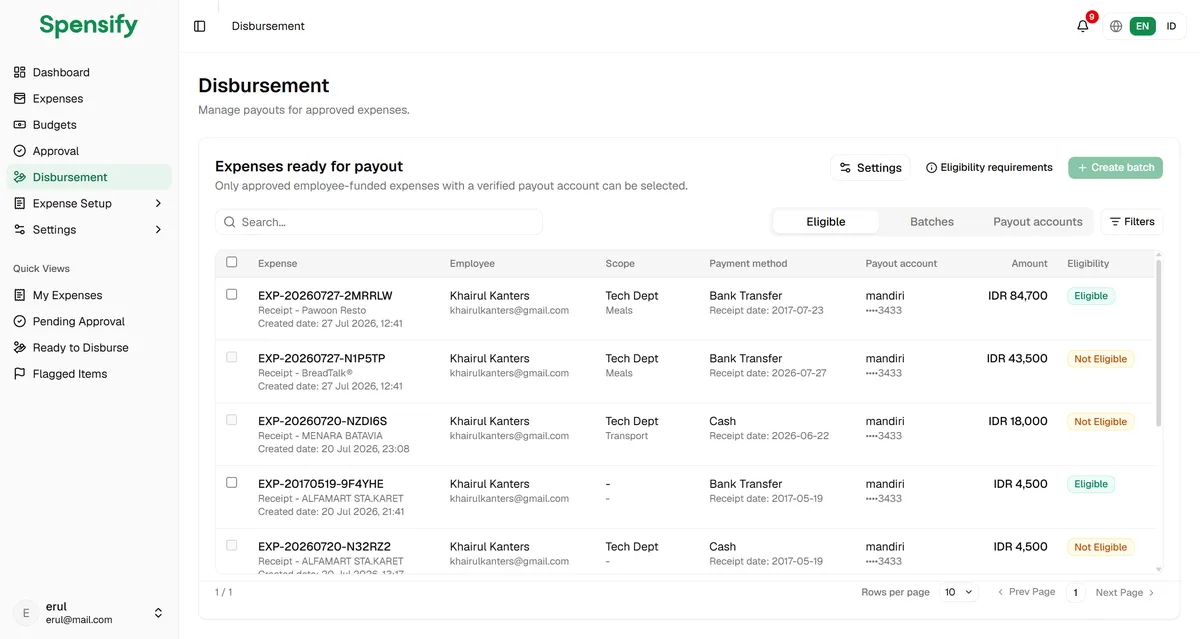Switch language to EN
Image resolution: width=1200 pixels, height=639 pixels.
pyautogui.click(x=1143, y=26)
